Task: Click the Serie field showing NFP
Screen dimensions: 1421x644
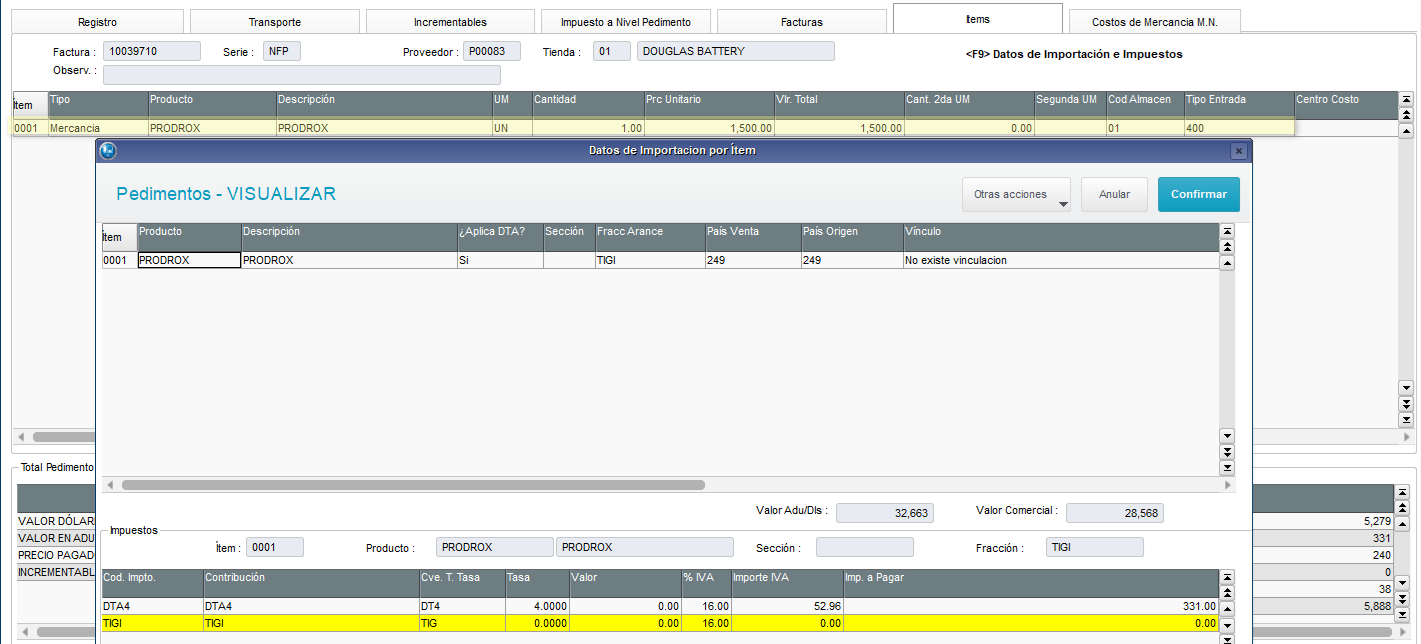Action: point(281,51)
